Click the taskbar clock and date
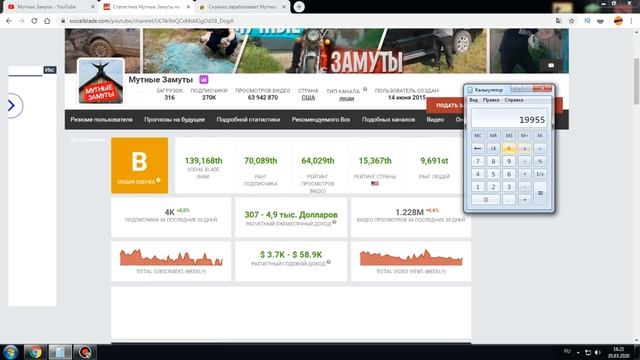The width and height of the screenshot is (640, 360). click(618, 352)
